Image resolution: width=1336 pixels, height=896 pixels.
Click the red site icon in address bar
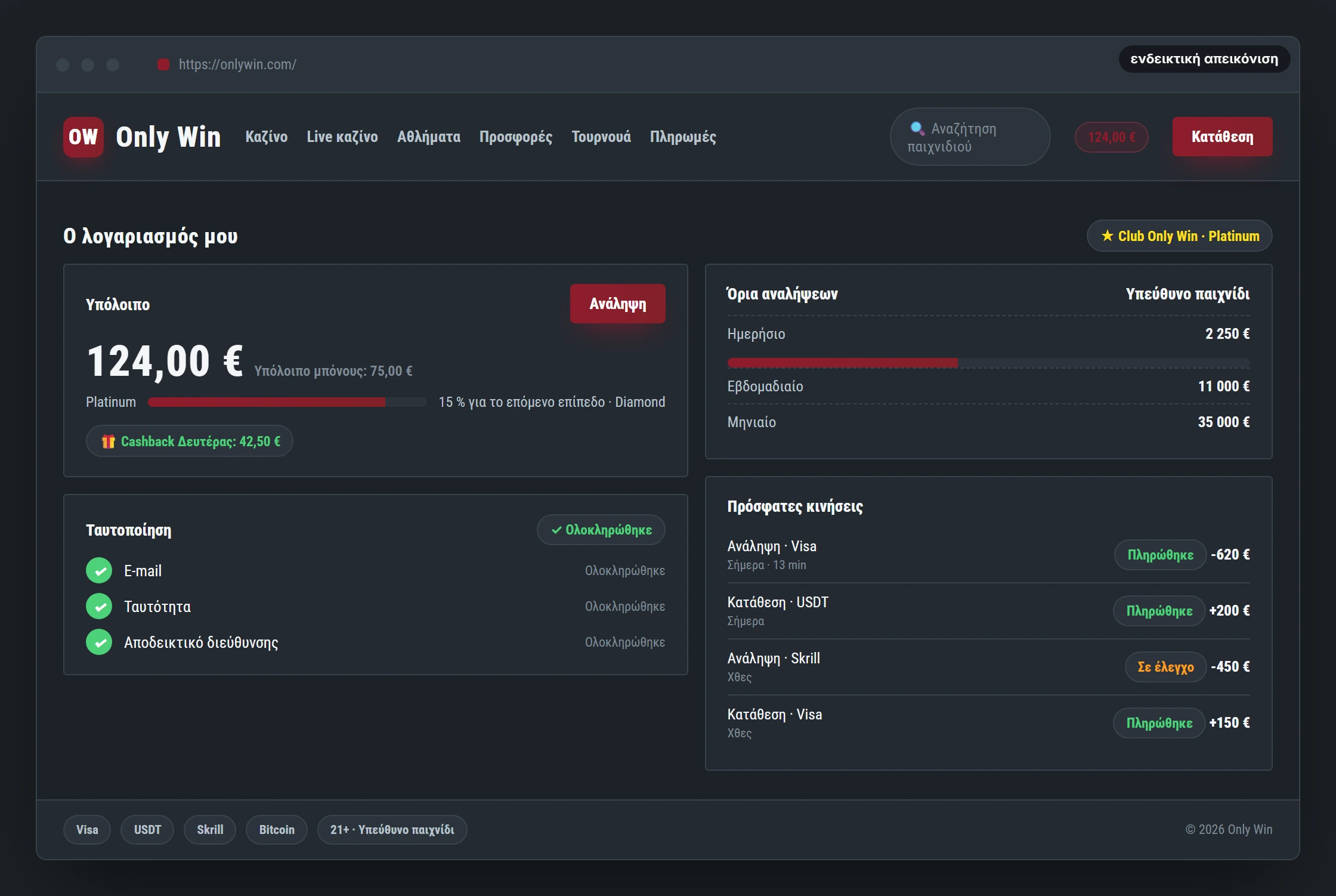click(163, 64)
